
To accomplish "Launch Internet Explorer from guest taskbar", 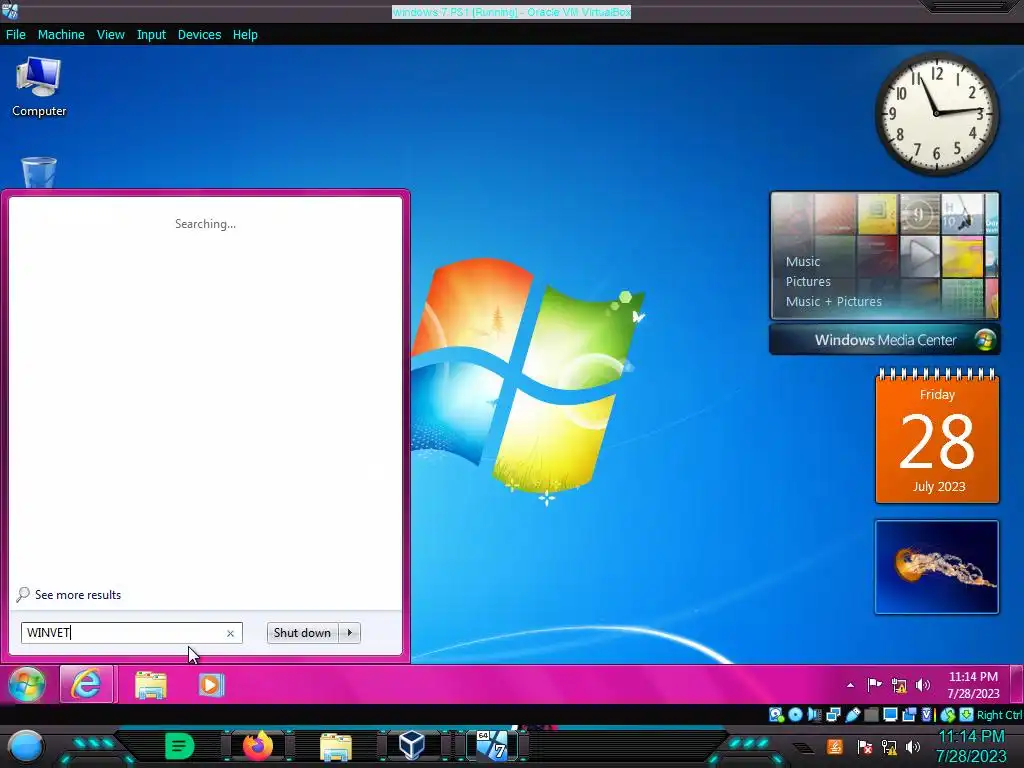I will click(x=87, y=684).
